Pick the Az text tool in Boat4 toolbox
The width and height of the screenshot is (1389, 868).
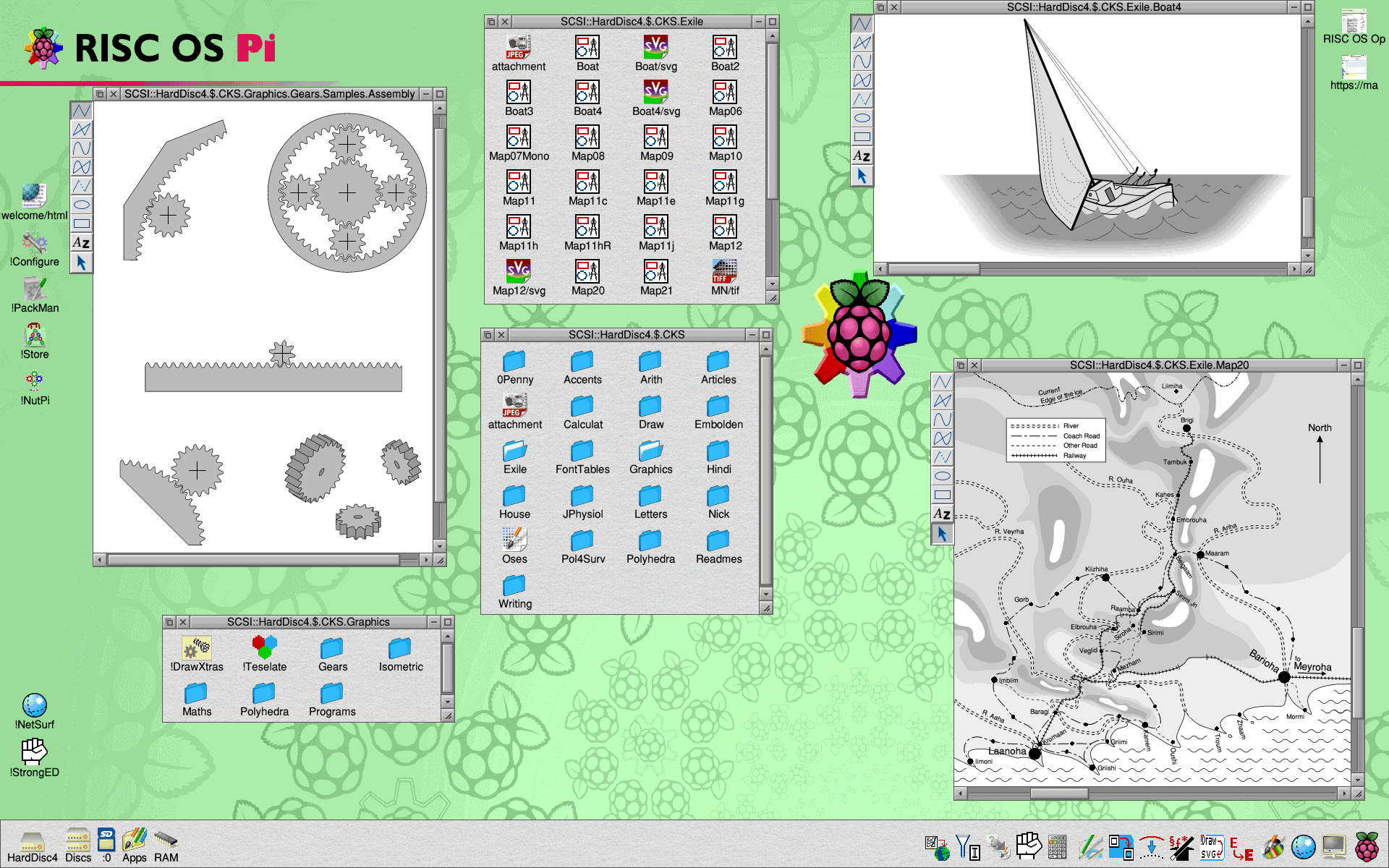pyautogui.click(x=862, y=156)
